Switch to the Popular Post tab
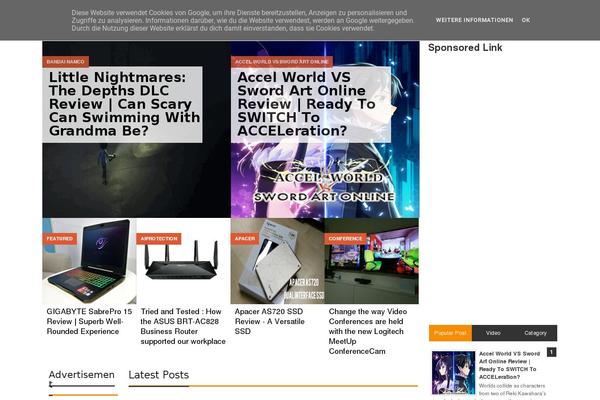Screen dimensions: 600x400 point(450,333)
